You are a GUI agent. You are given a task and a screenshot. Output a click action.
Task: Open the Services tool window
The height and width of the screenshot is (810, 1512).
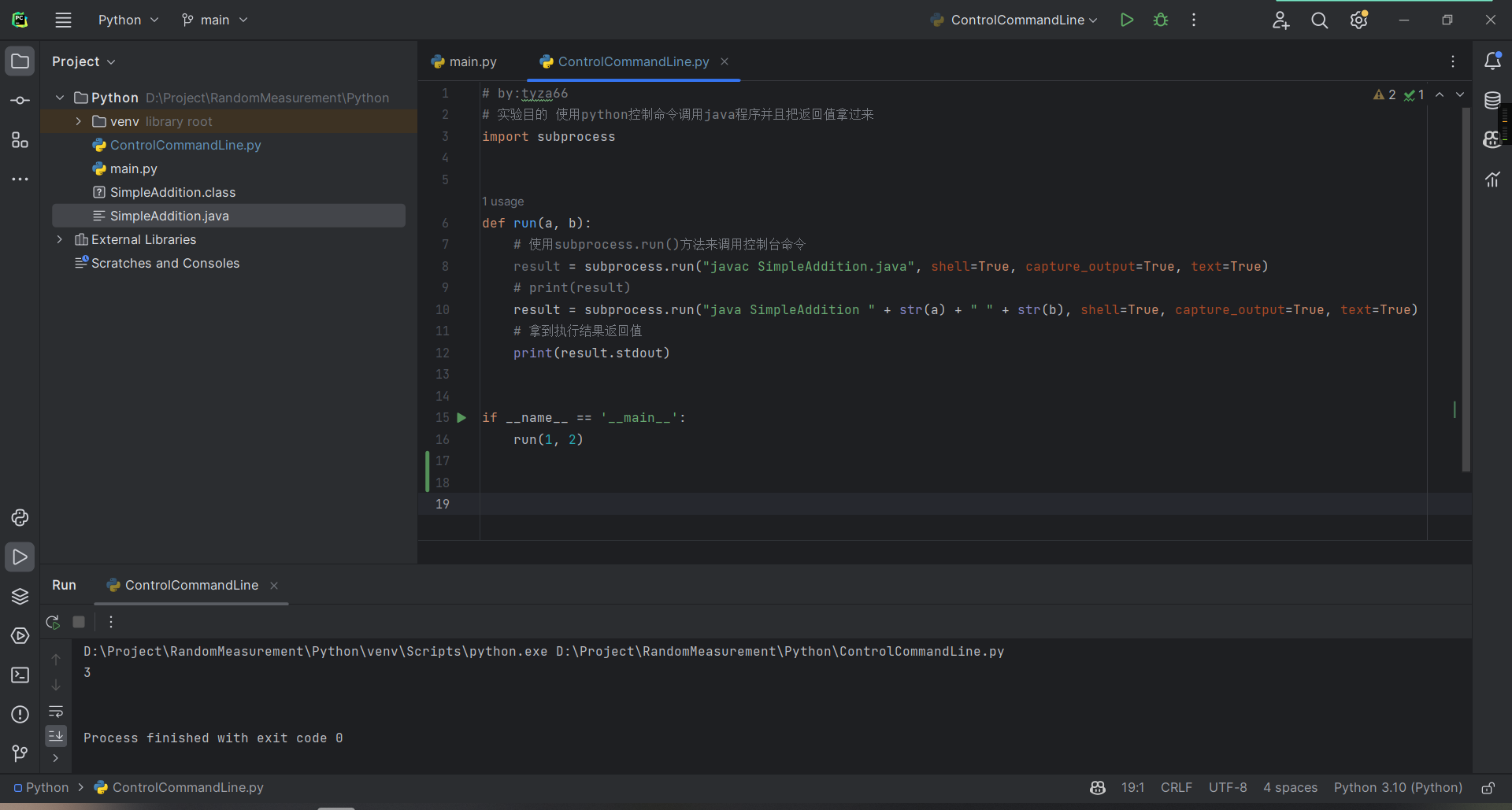click(x=20, y=636)
